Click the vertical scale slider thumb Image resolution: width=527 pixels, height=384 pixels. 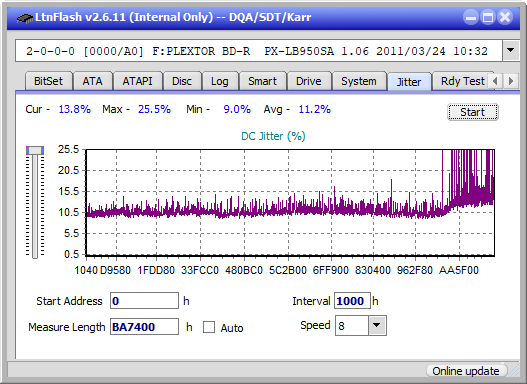[x=35, y=150]
